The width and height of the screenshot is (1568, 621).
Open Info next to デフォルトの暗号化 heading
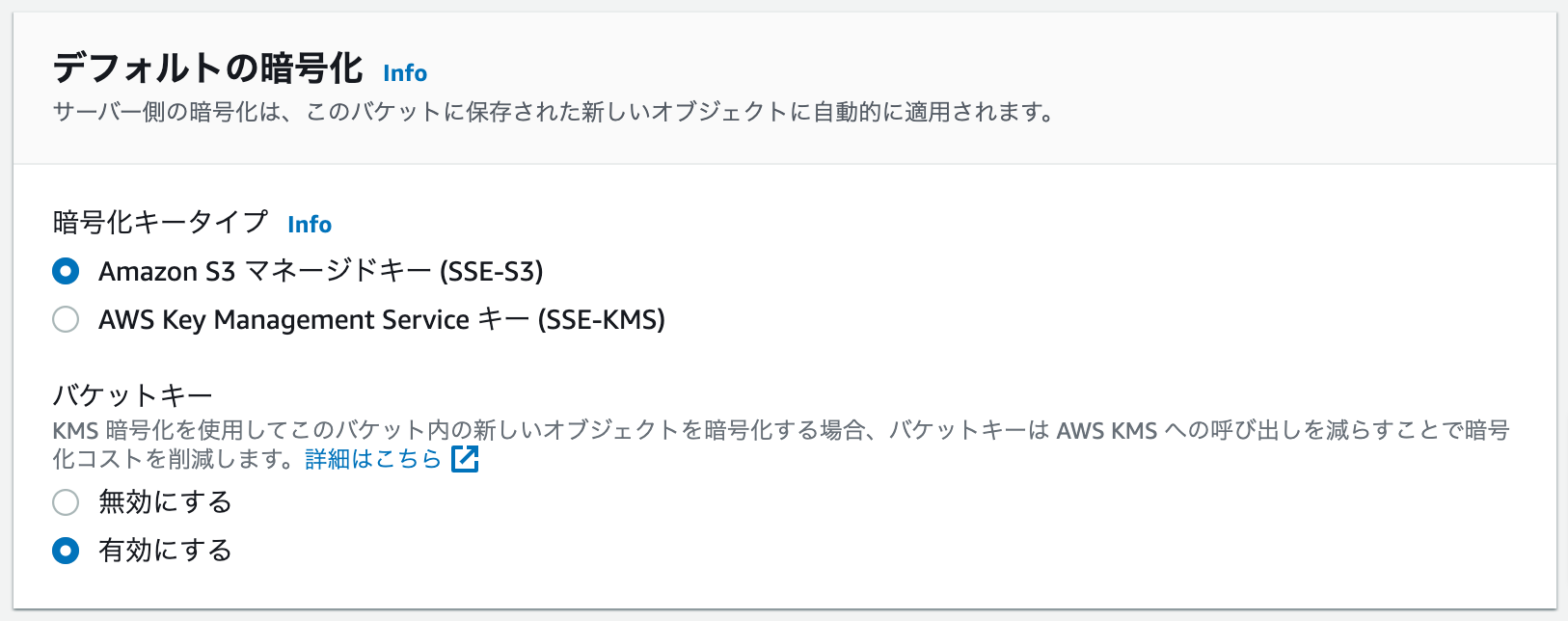(x=404, y=71)
